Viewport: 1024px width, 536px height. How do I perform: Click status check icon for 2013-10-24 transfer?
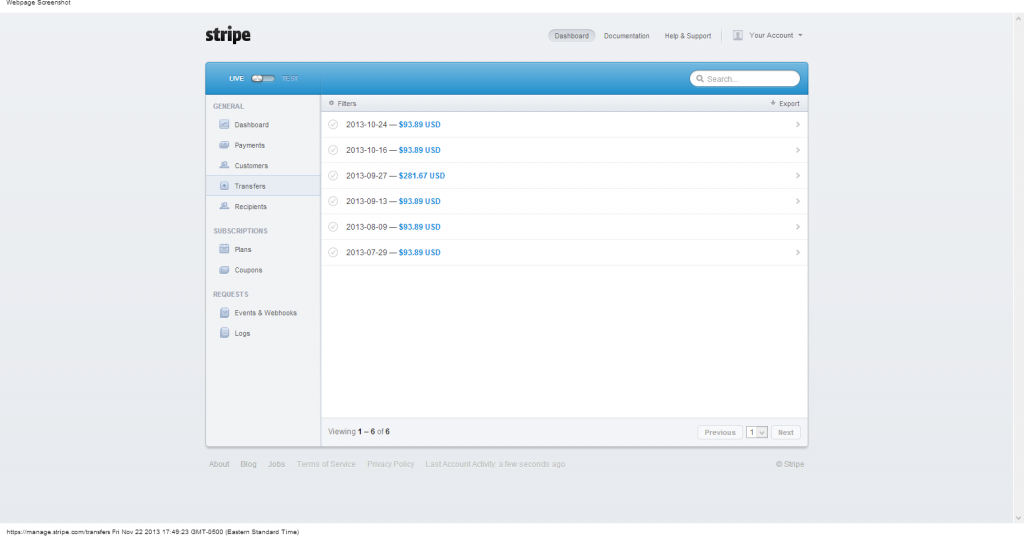(333, 124)
